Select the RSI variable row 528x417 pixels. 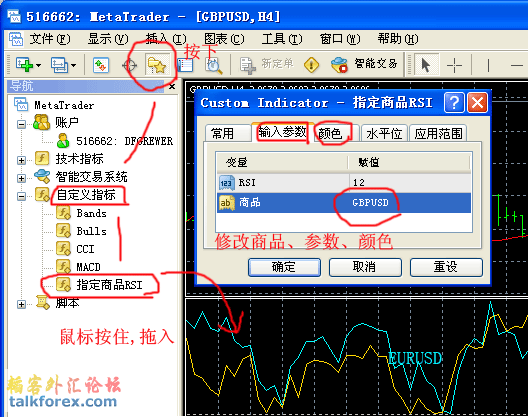[x=344, y=183]
